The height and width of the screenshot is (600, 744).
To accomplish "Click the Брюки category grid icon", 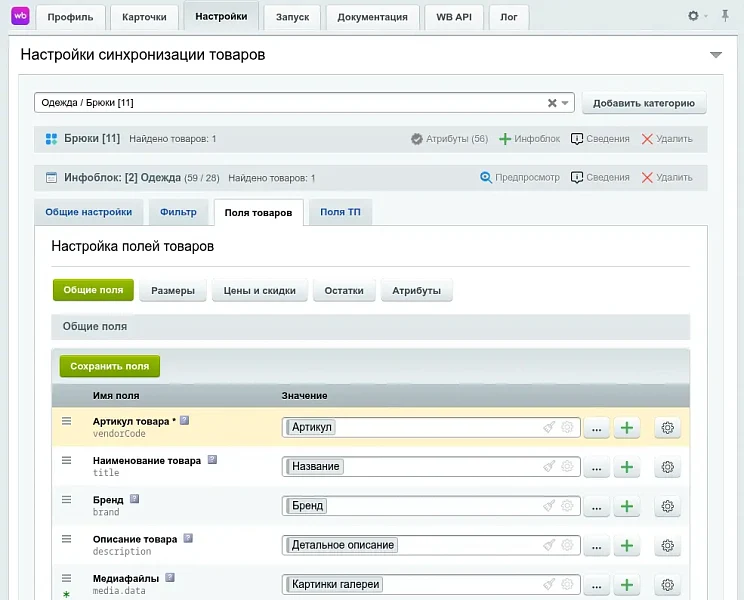I will point(51,139).
